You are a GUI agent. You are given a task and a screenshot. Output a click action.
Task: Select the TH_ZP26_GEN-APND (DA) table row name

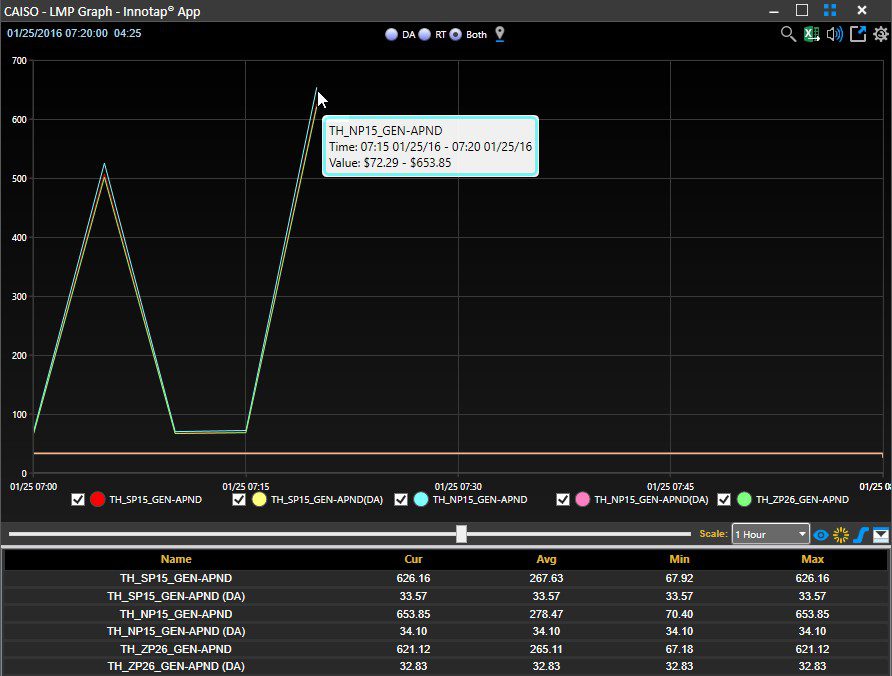tap(176, 666)
